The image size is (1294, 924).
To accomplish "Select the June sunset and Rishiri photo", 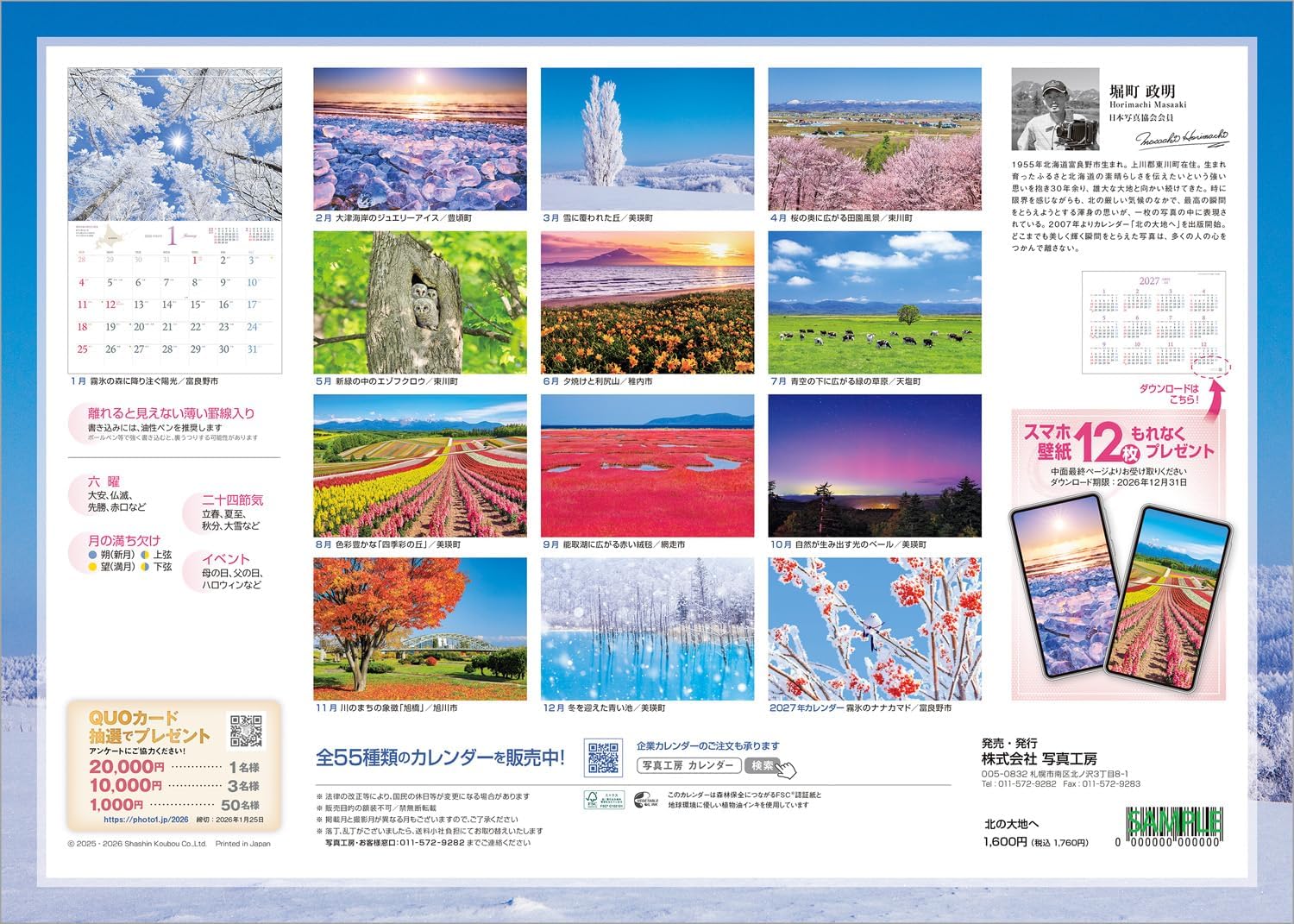I will (648, 302).
